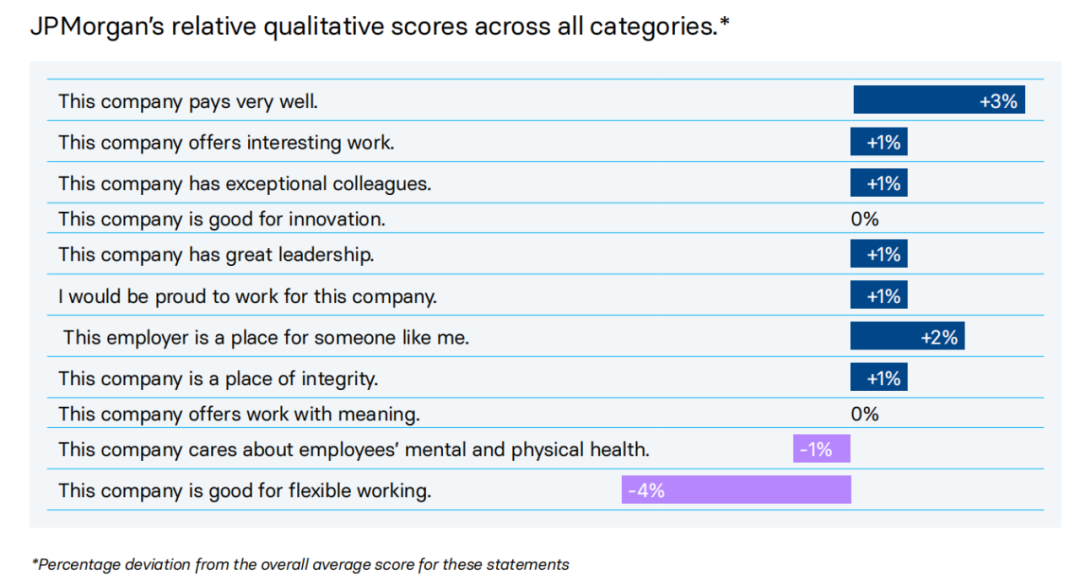Click the -1% bar for mental and physical health
This screenshot has width=1080, height=580.
click(821, 449)
